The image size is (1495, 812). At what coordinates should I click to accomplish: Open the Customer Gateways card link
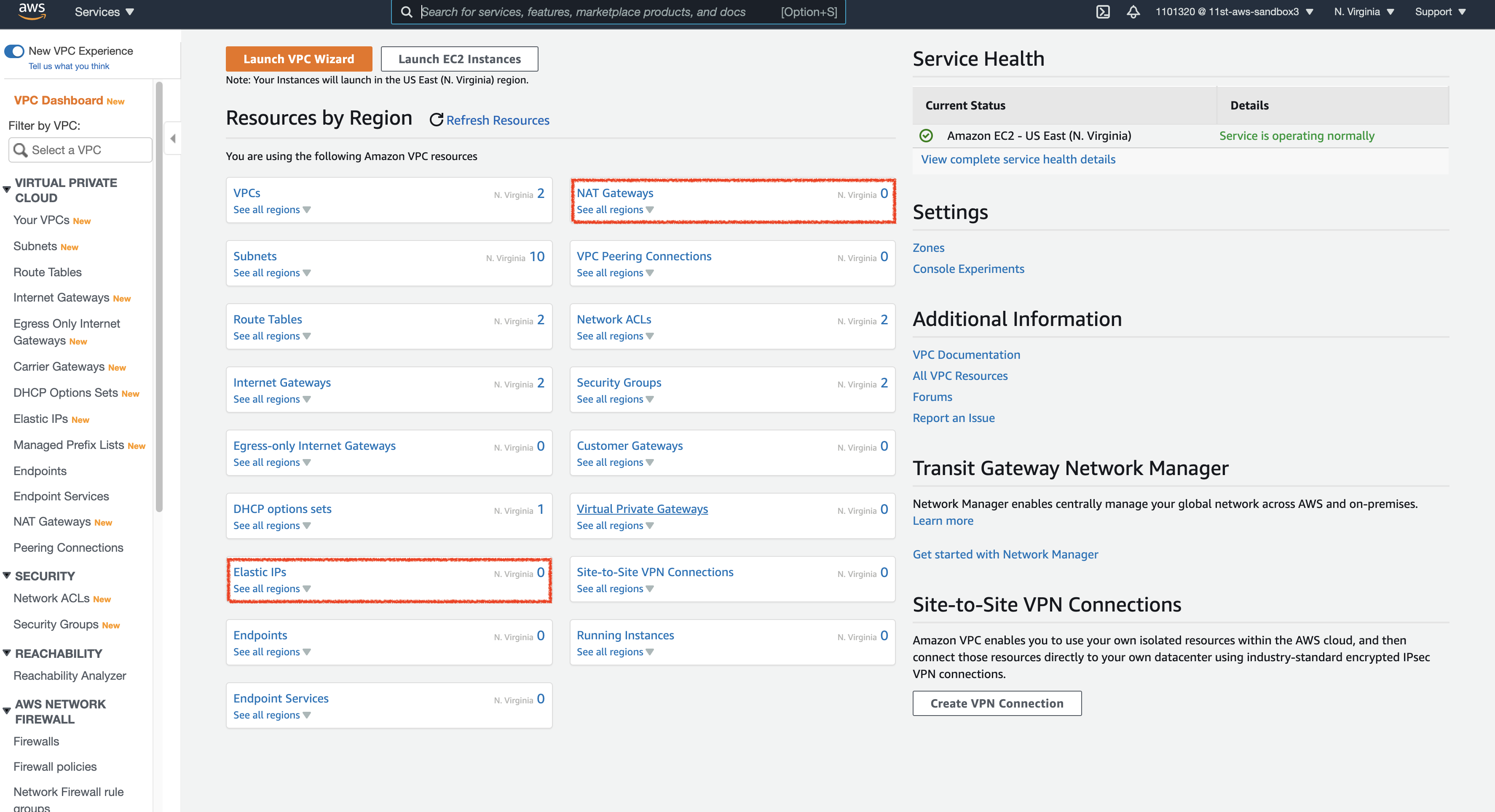click(x=629, y=446)
